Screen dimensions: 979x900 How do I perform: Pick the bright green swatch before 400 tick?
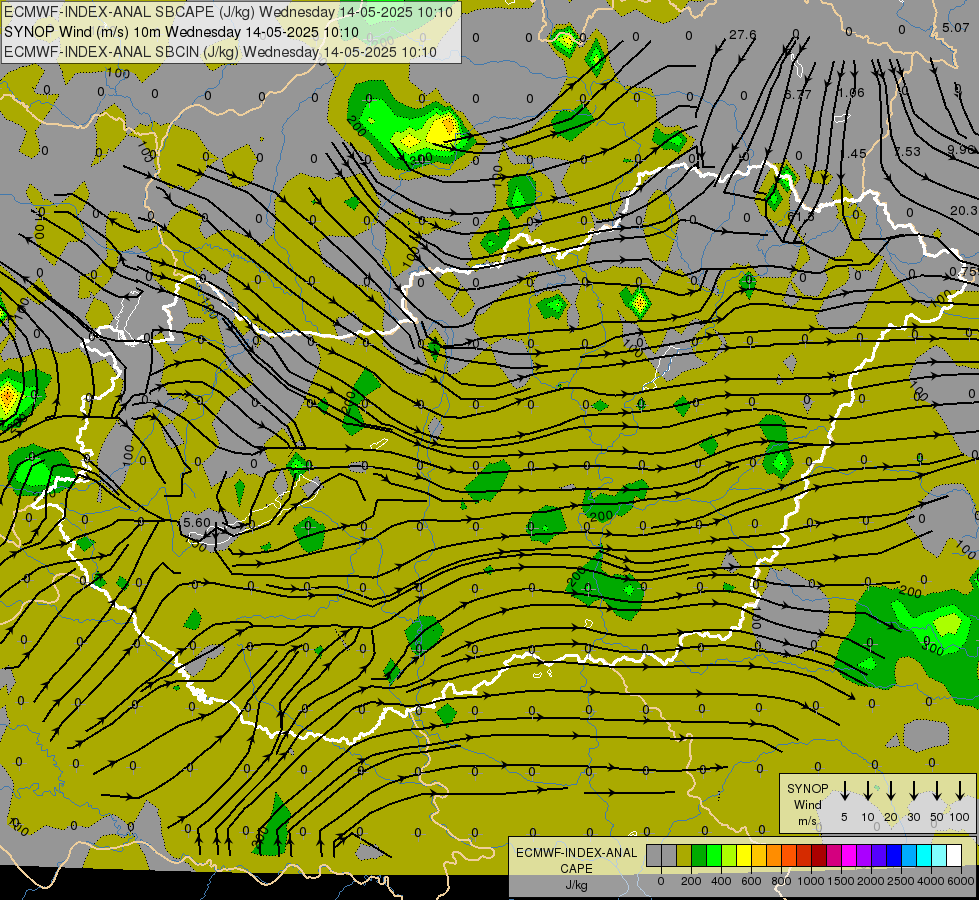pyautogui.click(x=714, y=856)
